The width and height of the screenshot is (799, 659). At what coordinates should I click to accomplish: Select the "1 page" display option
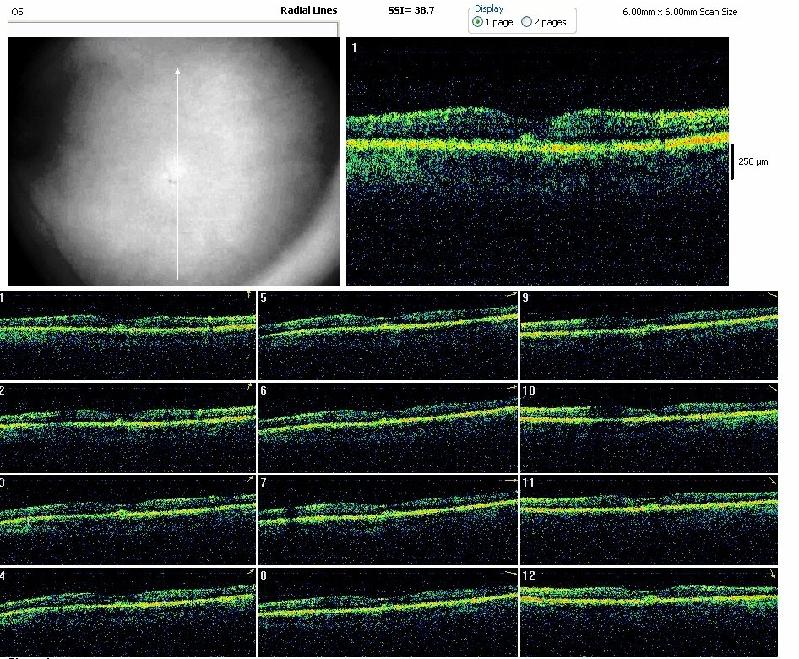point(477,22)
